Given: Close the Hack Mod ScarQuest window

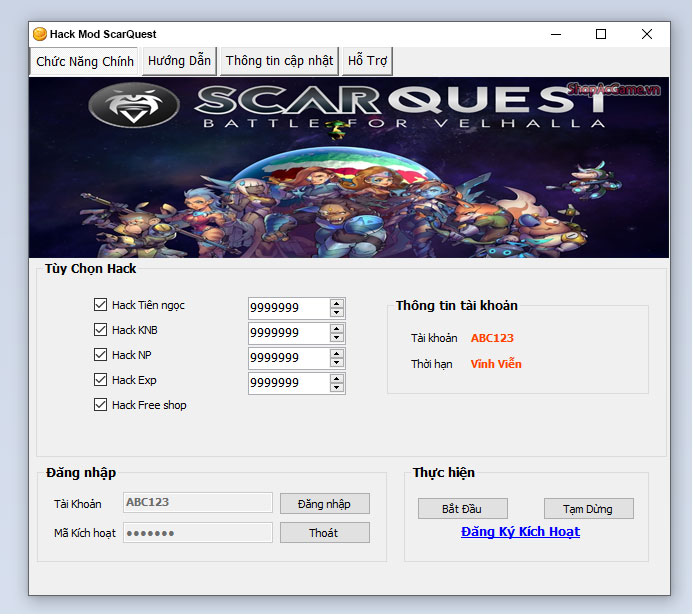Looking at the screenshot, I should tap(647, 34).
